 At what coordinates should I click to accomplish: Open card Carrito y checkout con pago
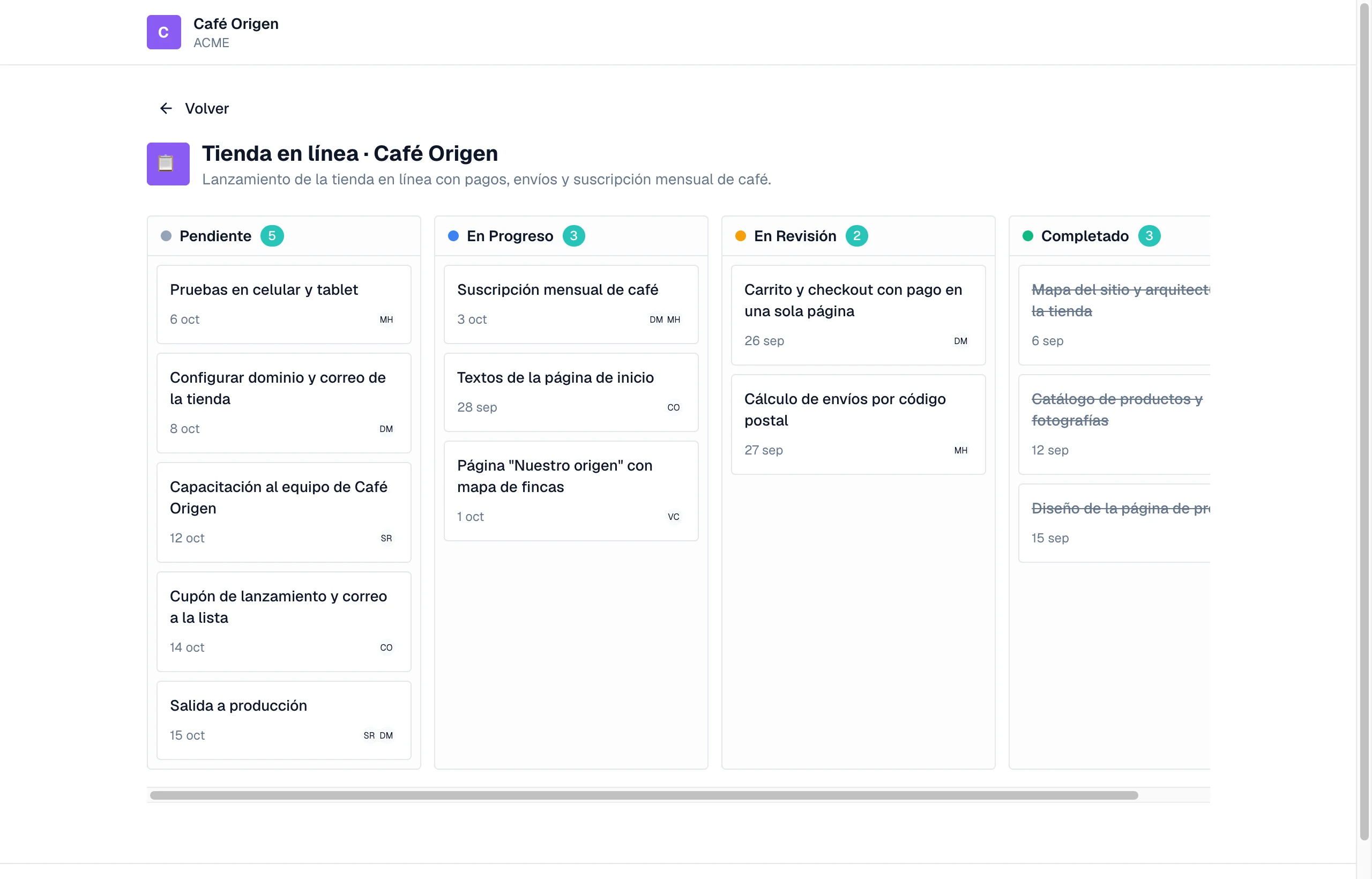click(858, 315)
